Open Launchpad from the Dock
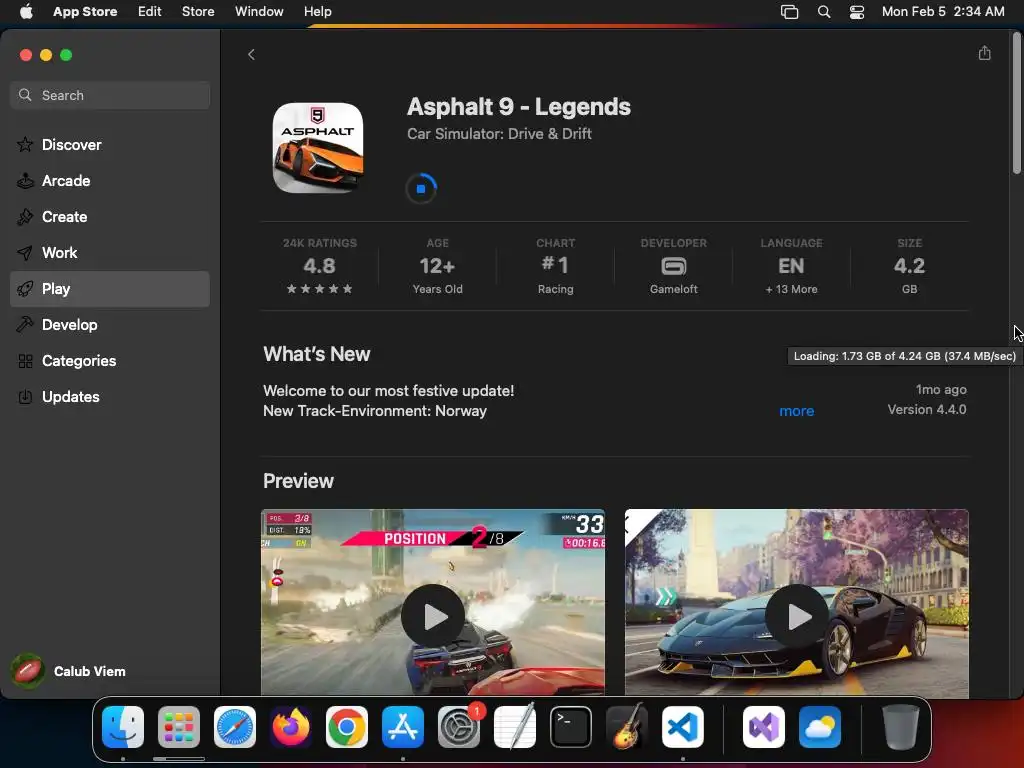Image resolution: width=1024 pixels, height=768 pixels. point(179,727)
